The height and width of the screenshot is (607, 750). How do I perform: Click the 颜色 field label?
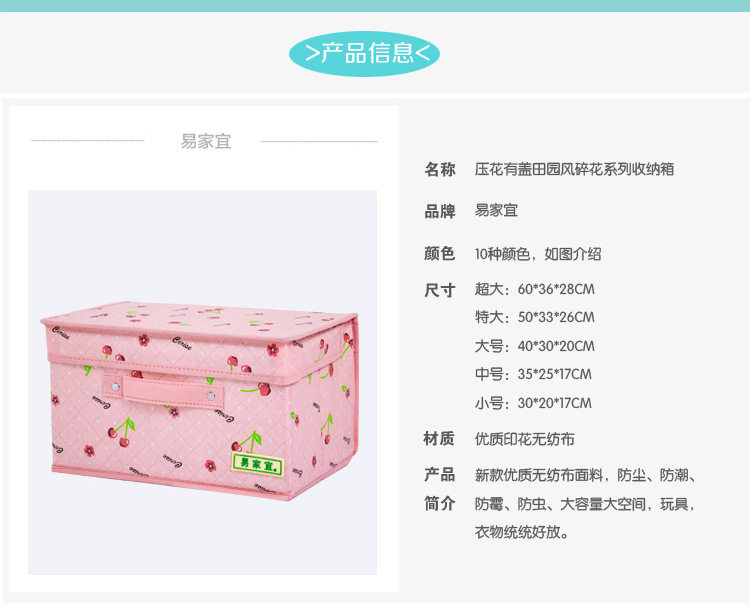pos(440,254)
